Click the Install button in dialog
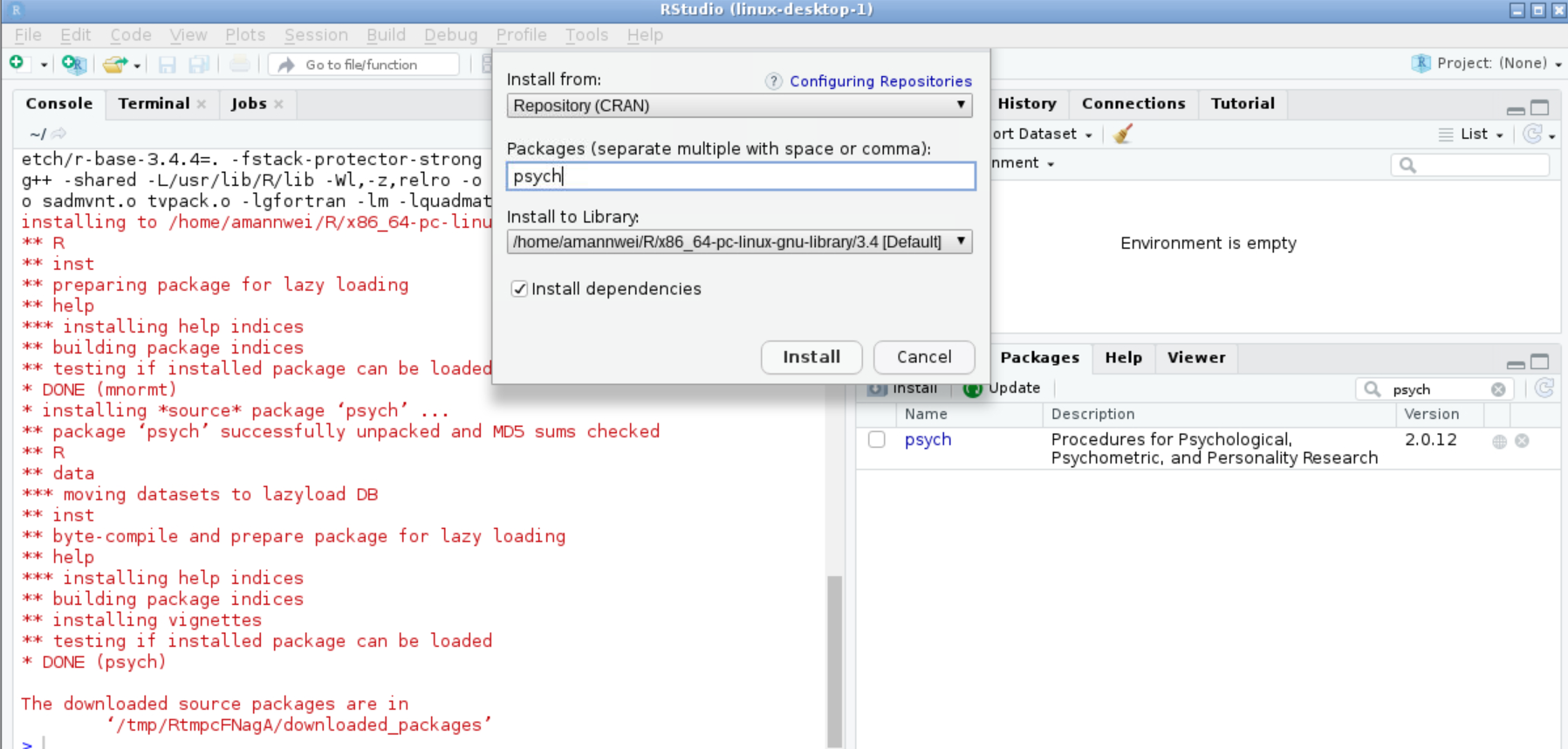The image size is (1568, 749). coord(811,357)
